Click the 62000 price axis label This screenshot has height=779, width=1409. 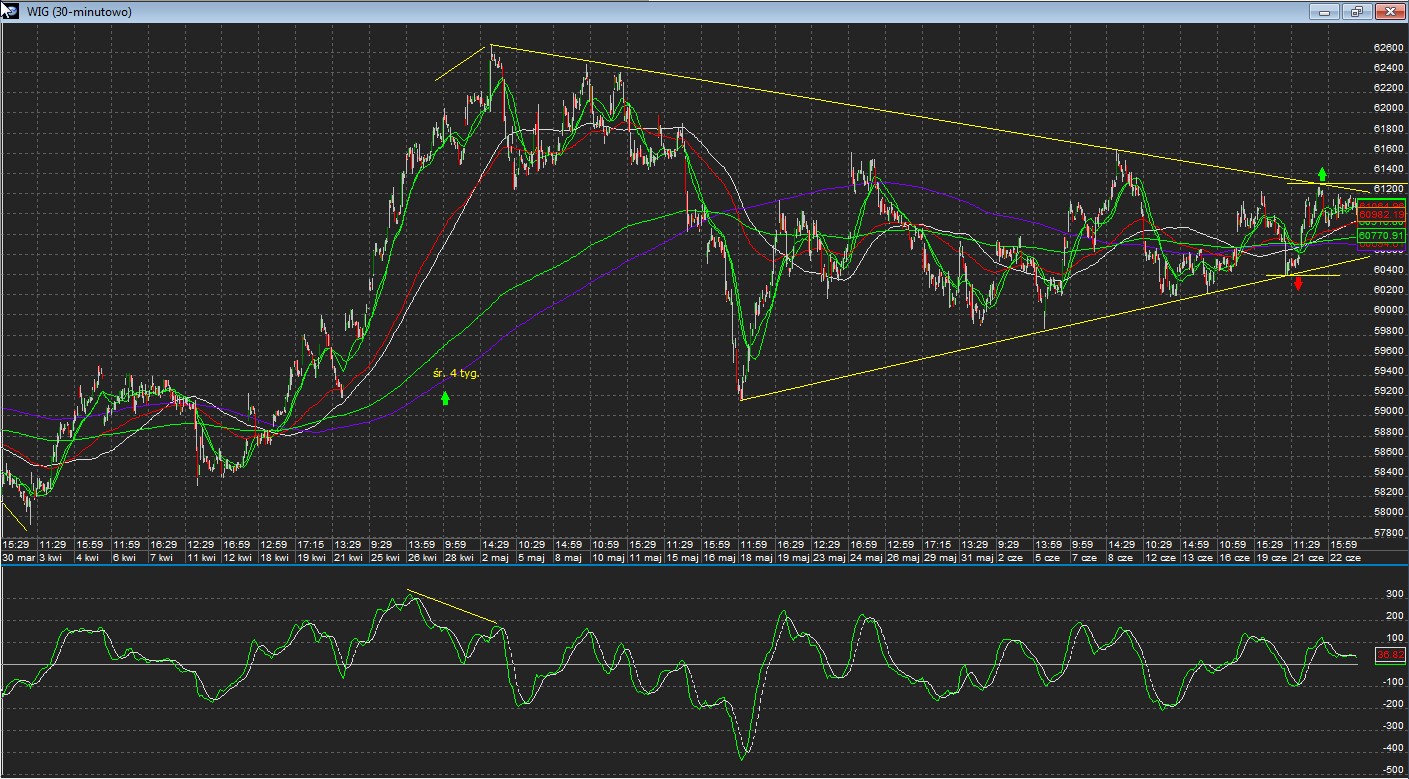click(x=1388, y=108)
